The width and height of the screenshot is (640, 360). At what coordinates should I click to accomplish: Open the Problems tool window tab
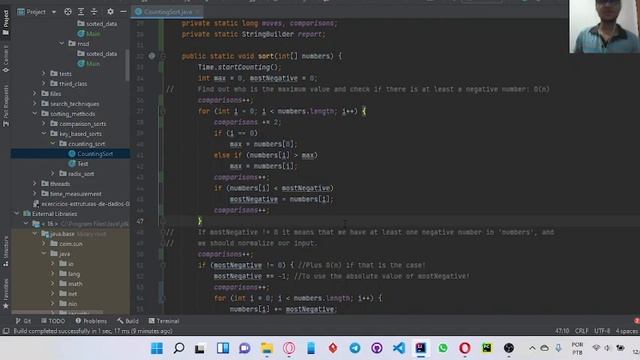(x=91, y=321)
